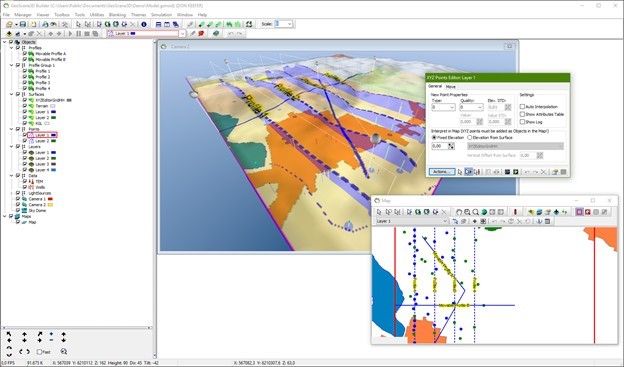Open the Type dropdown in New Point Properties

tap(443, 107)
